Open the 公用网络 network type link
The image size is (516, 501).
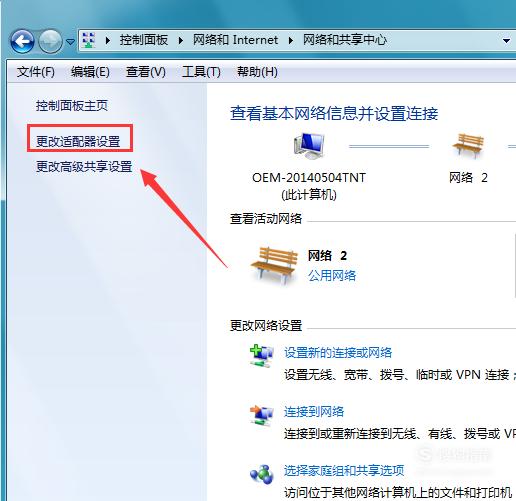click(332, 275)
